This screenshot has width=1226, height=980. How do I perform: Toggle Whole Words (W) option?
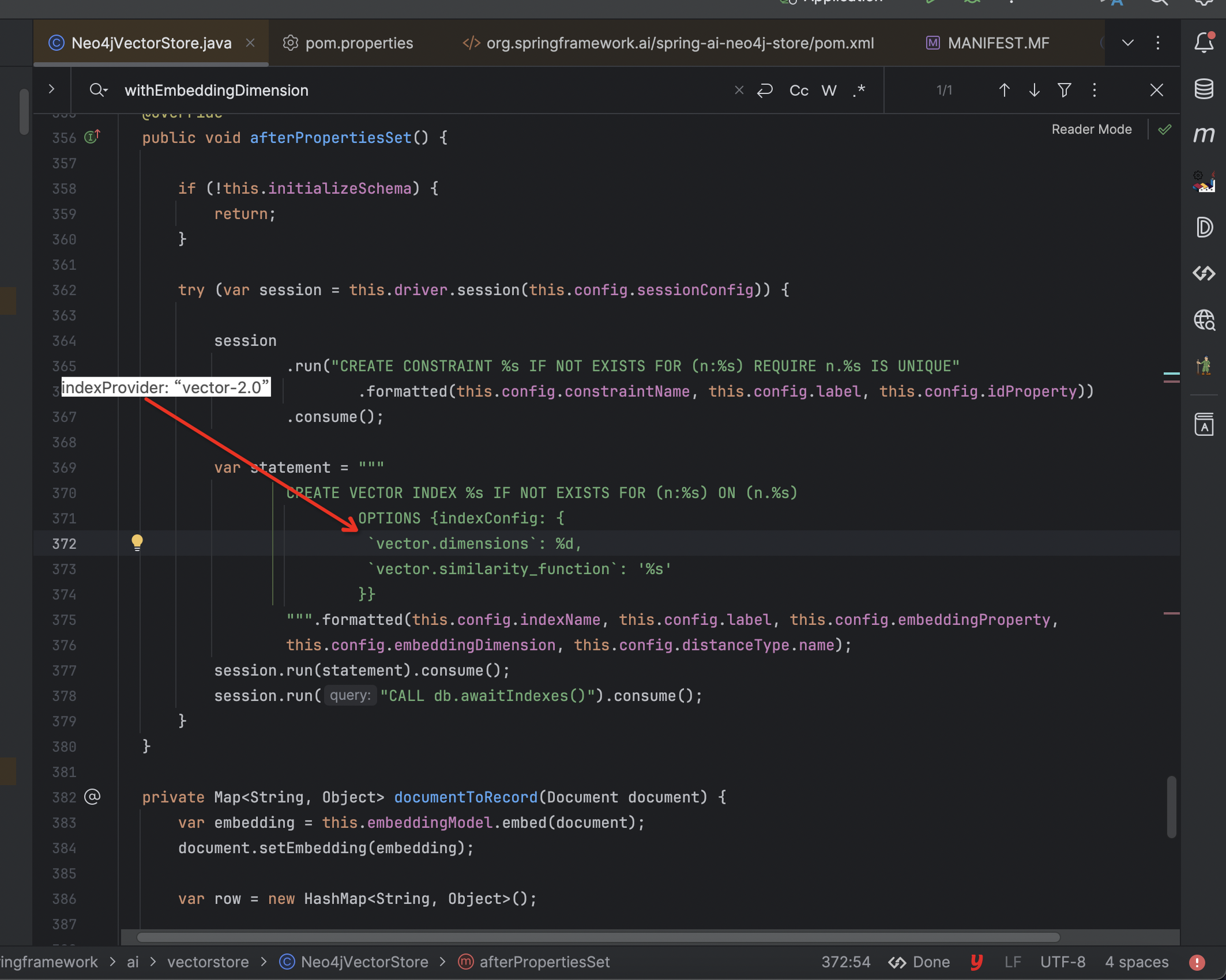tap(829, 91)
